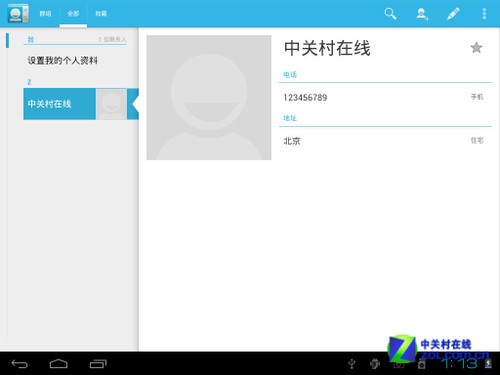Tap the contact name heading 中关村在线

pos(327,48)
